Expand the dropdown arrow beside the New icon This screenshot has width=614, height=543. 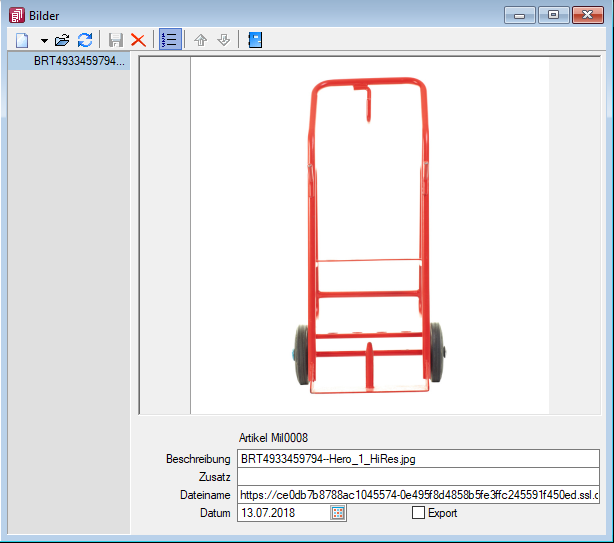coord(44,40)
